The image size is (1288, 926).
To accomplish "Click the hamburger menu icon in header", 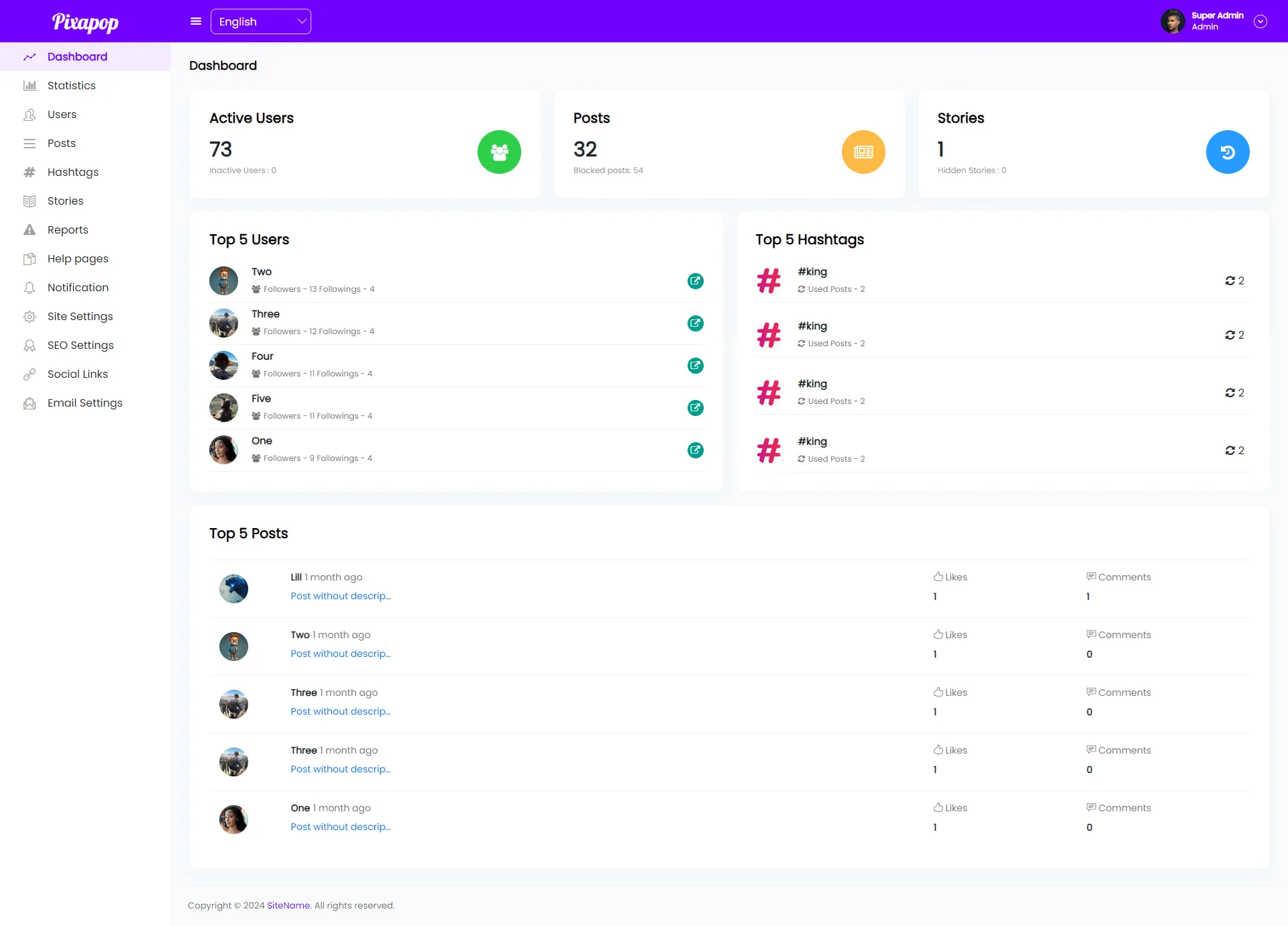I will click(196, 21).
